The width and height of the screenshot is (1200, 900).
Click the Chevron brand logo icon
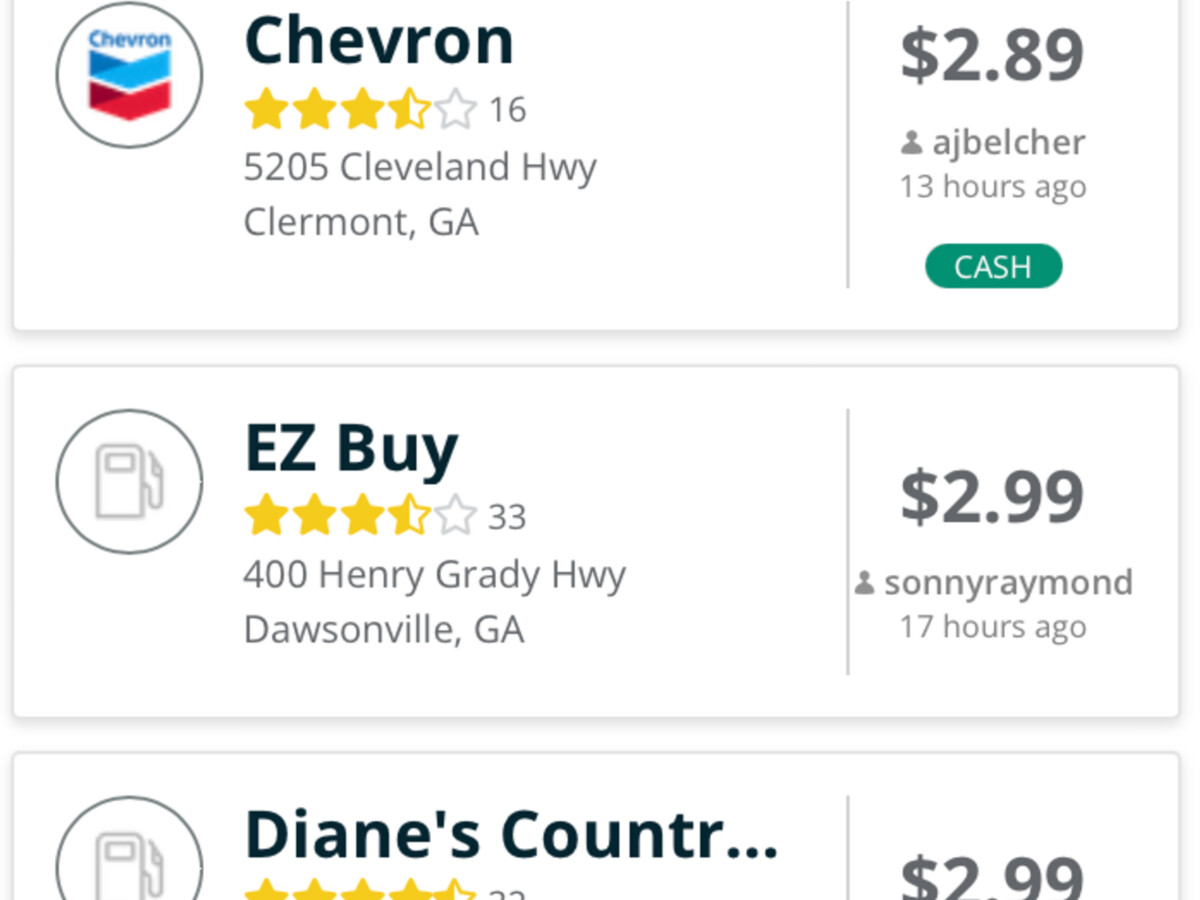[x=129, y=74]
